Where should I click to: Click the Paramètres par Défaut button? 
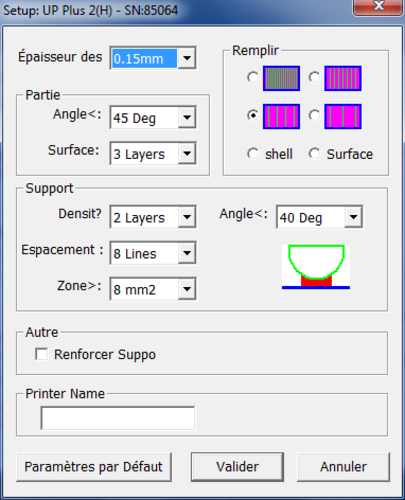tap(94, 467)
